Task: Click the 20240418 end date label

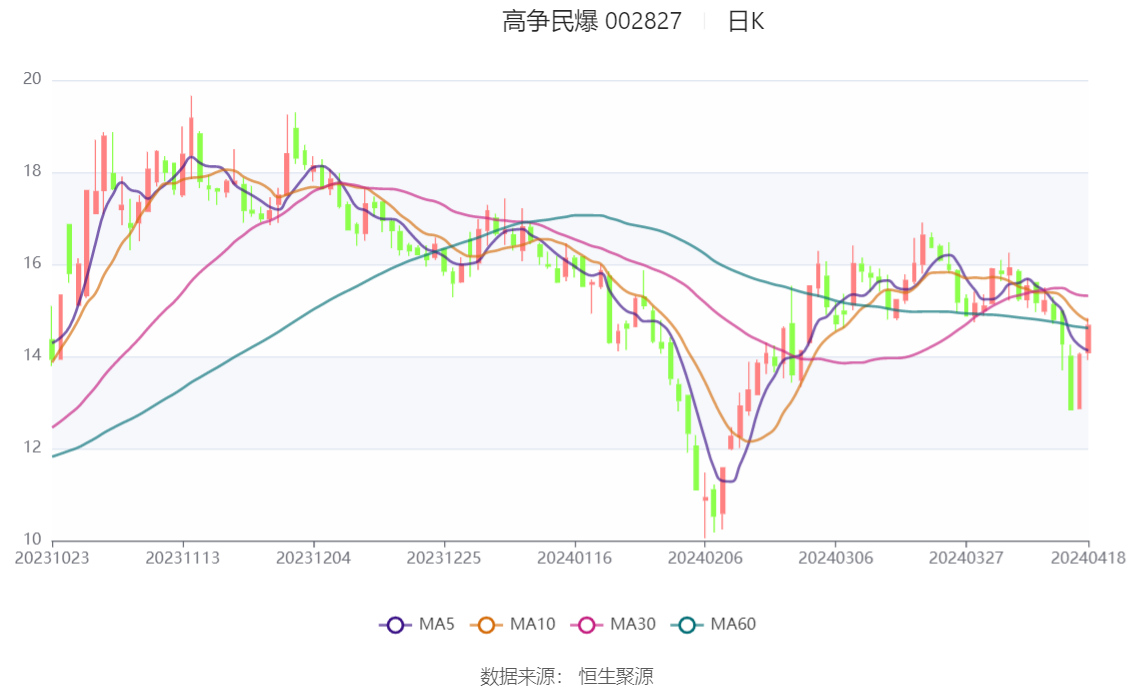Action: click(1087, 558)
